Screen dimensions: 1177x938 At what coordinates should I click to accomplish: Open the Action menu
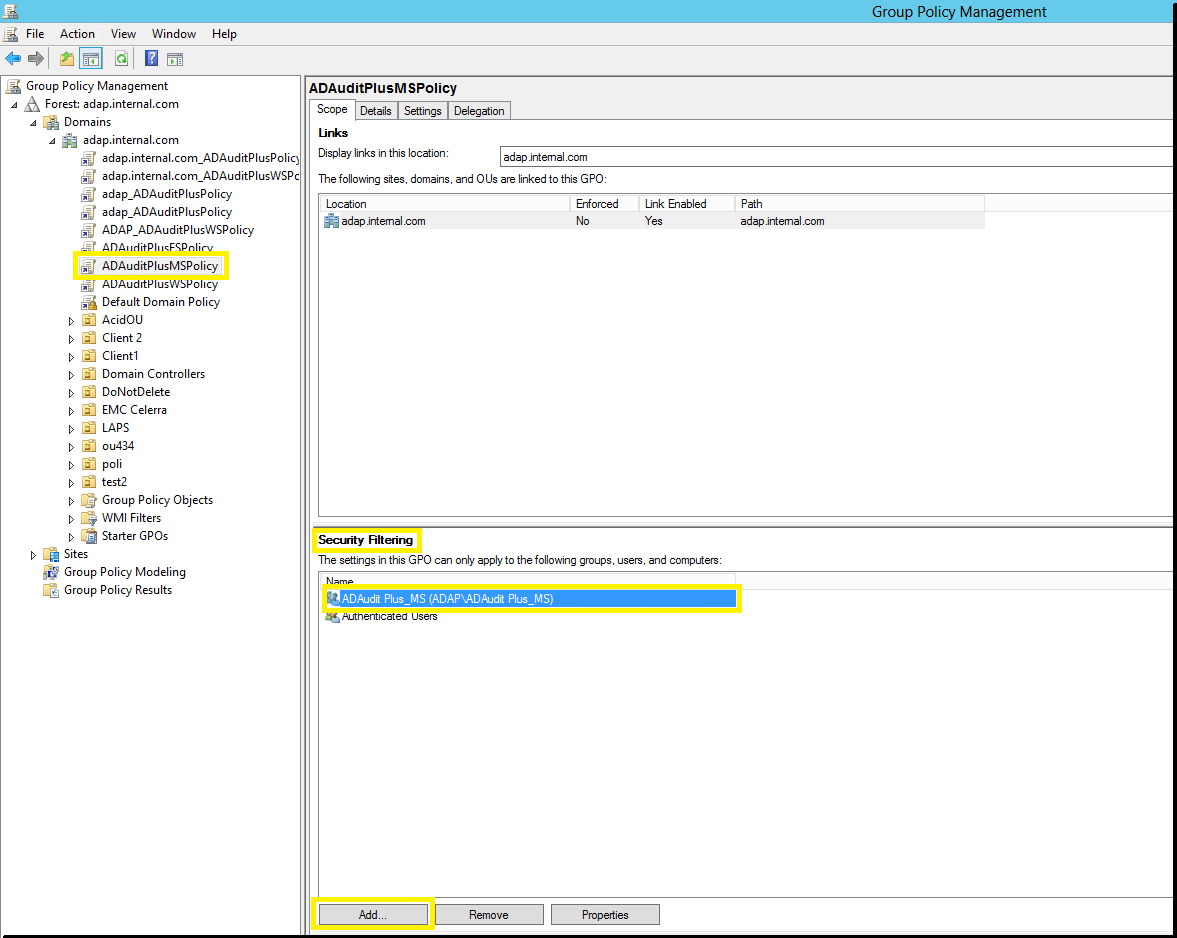pos(77,34)
